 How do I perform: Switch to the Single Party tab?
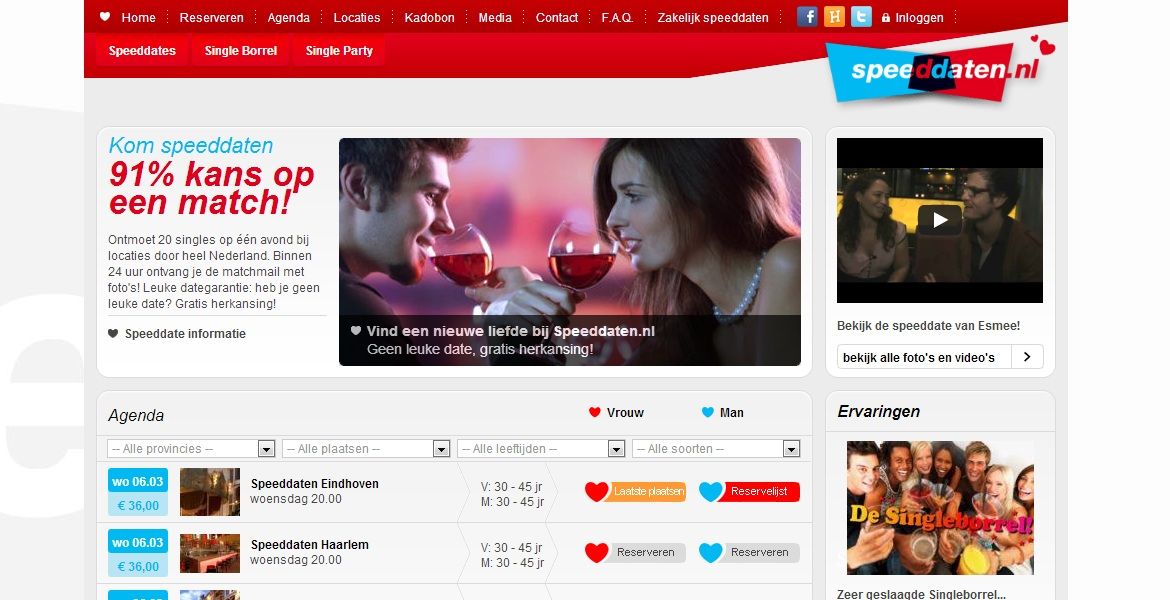click(x=340, y=51)
